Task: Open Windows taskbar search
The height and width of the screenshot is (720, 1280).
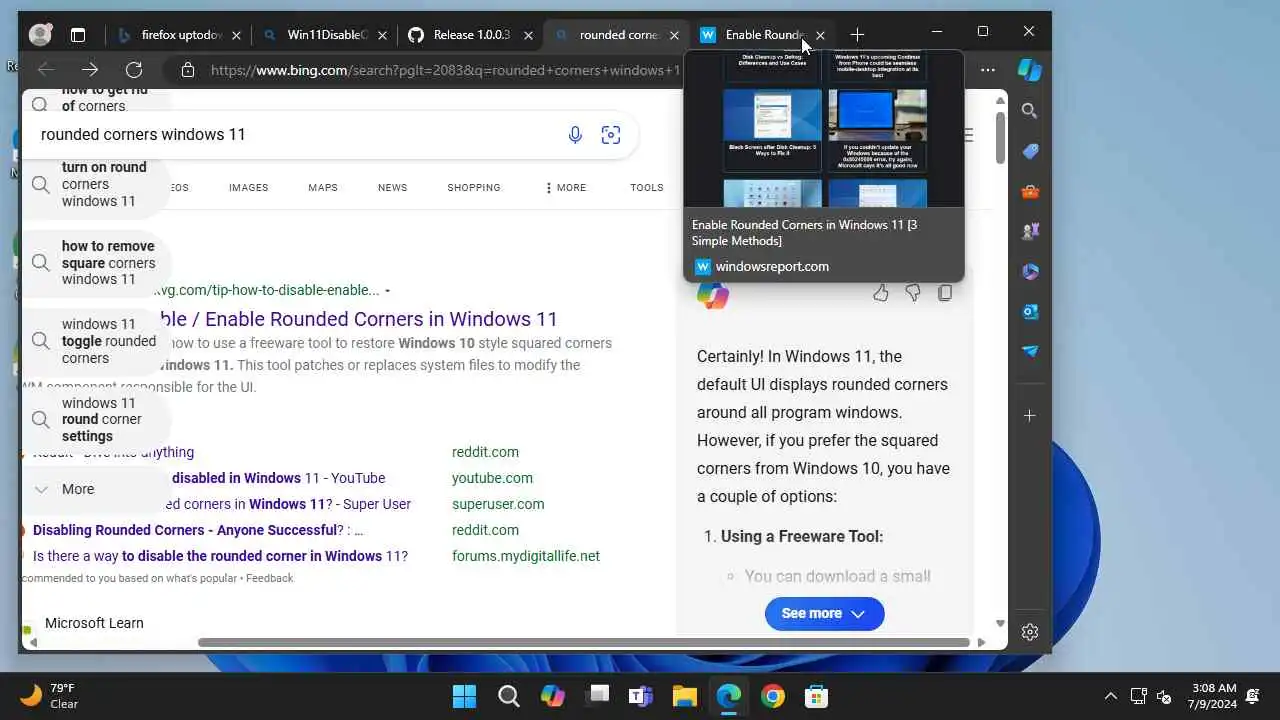Action: tap(508, 696)
